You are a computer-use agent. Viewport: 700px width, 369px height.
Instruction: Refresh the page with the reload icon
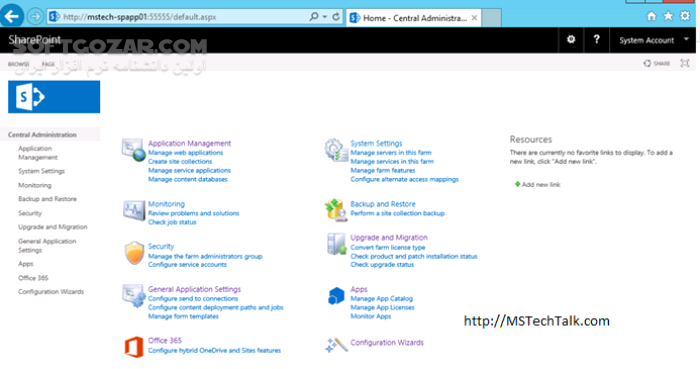[336, 17]
